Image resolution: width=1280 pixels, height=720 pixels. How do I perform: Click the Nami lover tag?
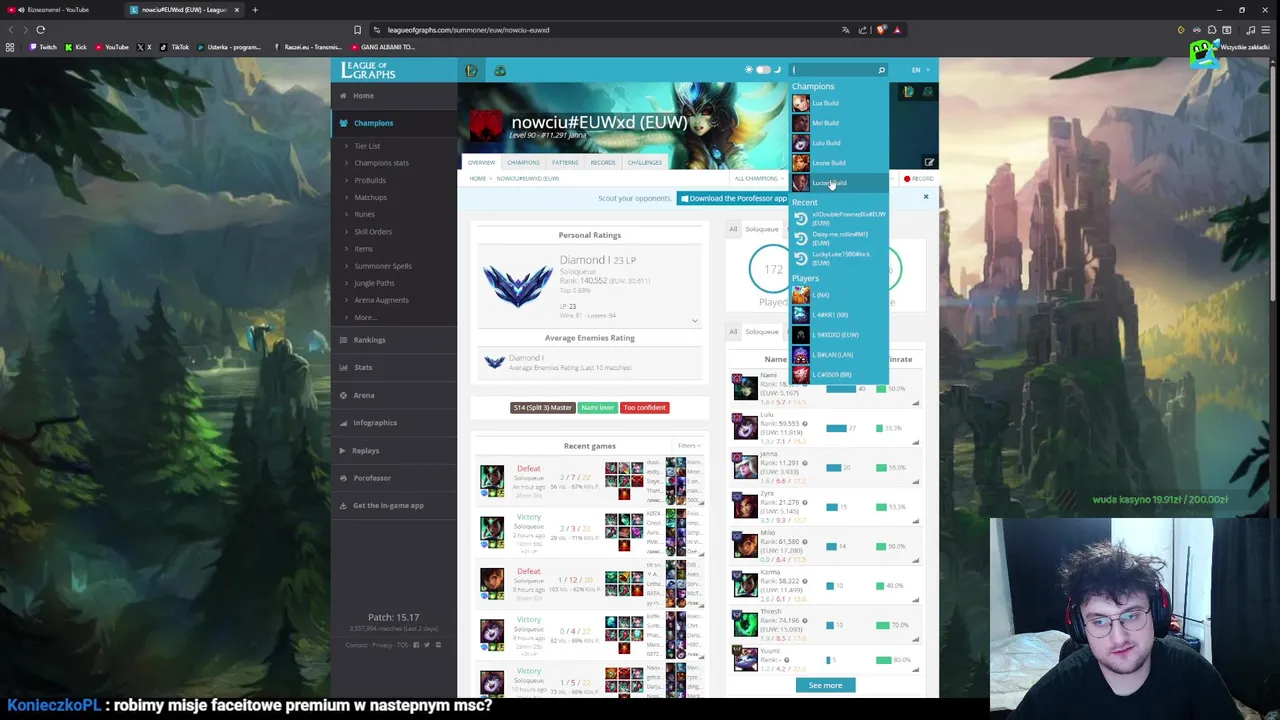pos(598,408)
